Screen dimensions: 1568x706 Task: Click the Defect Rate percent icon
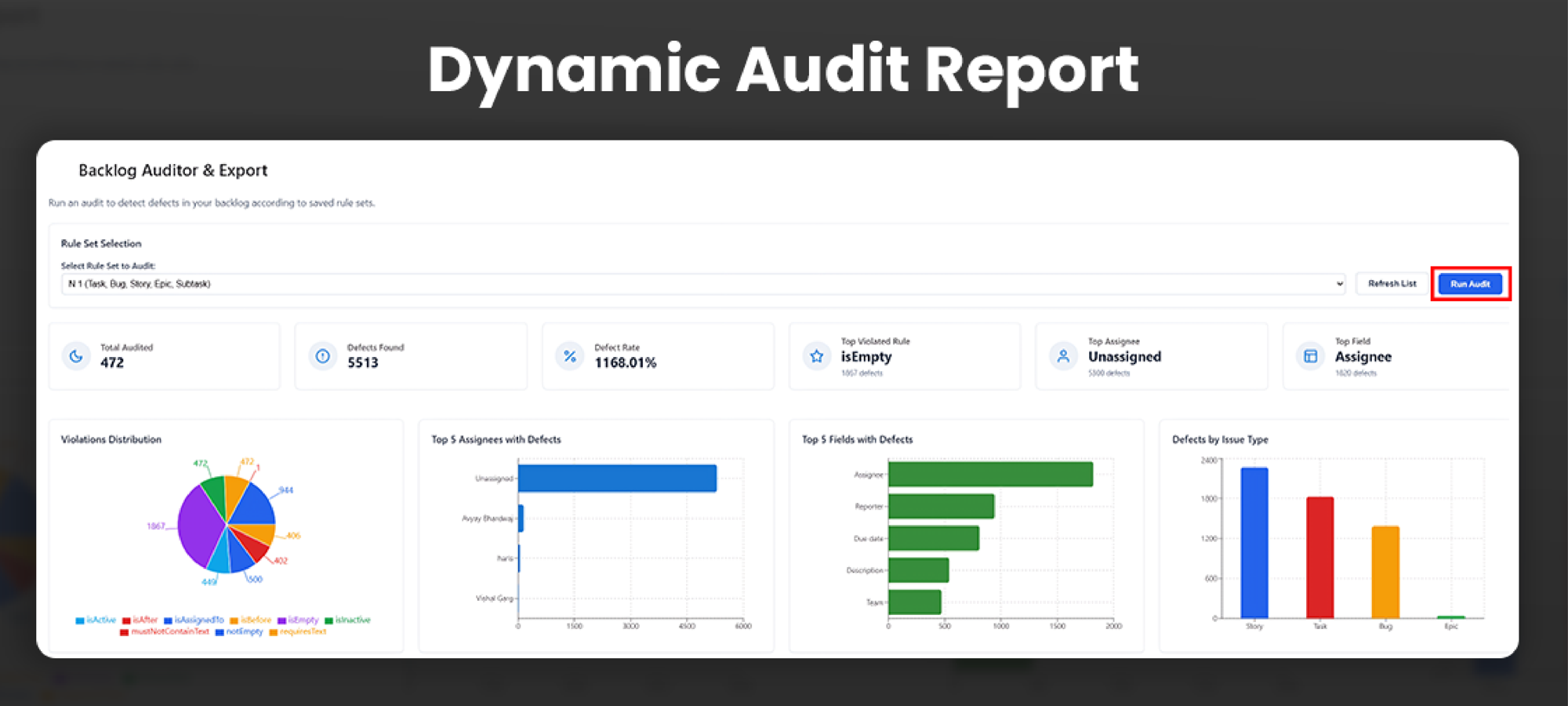click(570, 356)
